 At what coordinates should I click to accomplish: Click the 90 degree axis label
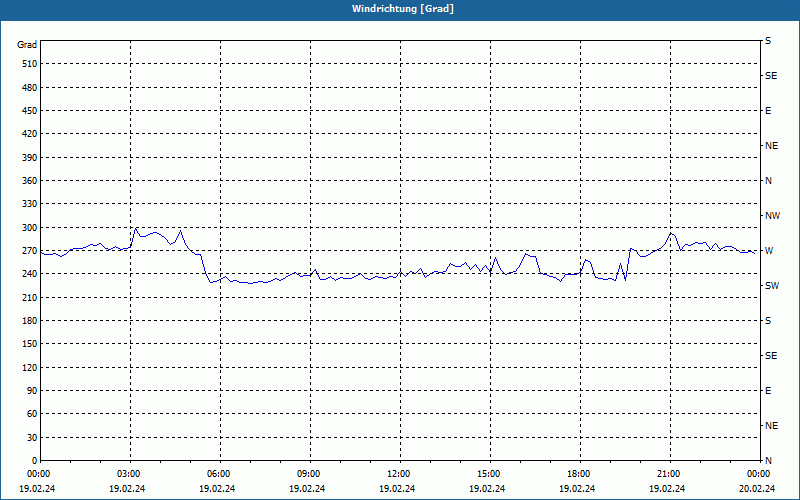32,390
